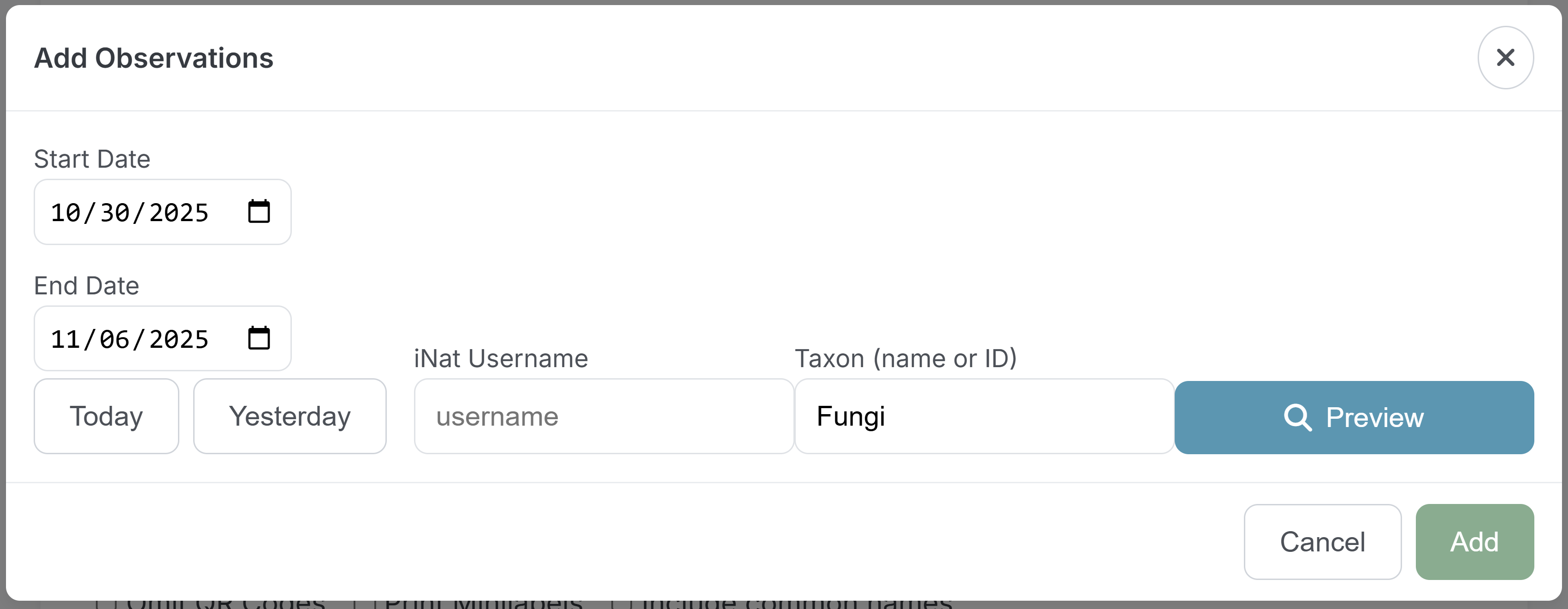Viewport: 1568px width, 609px height.
Task: Close the Add Observations dialog
Action: (x=1505, y=58)
